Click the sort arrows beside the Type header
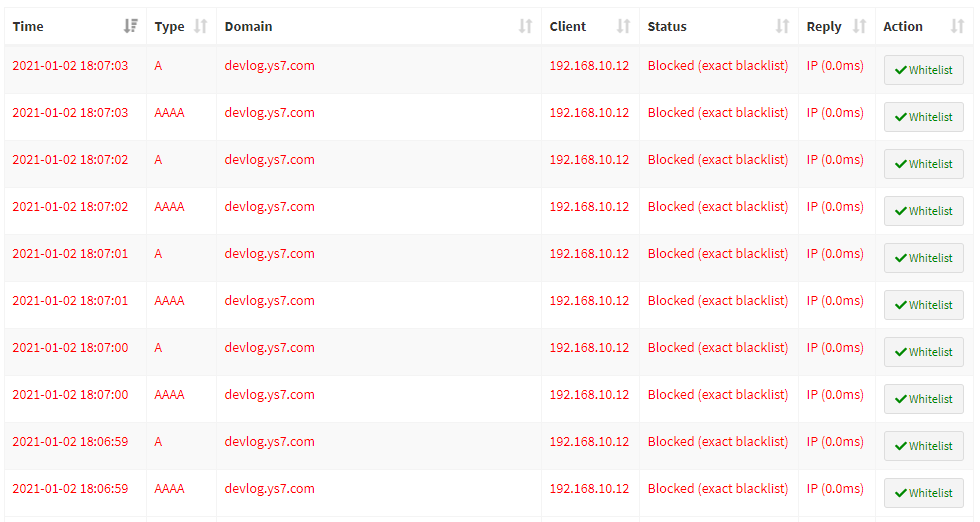Viewport: 980px width, 522px height. tap(200, 27)
